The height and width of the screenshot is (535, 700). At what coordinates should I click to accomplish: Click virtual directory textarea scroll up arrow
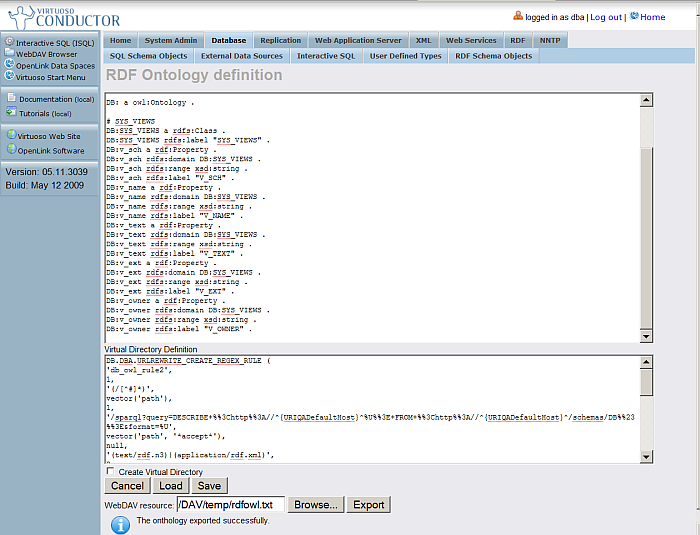coord(646,362)
